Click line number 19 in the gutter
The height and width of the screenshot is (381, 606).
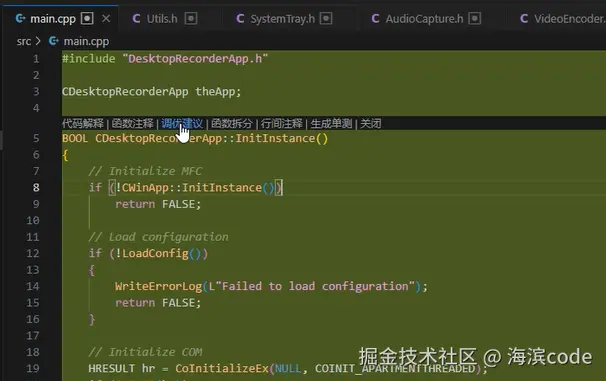point(33,369)
